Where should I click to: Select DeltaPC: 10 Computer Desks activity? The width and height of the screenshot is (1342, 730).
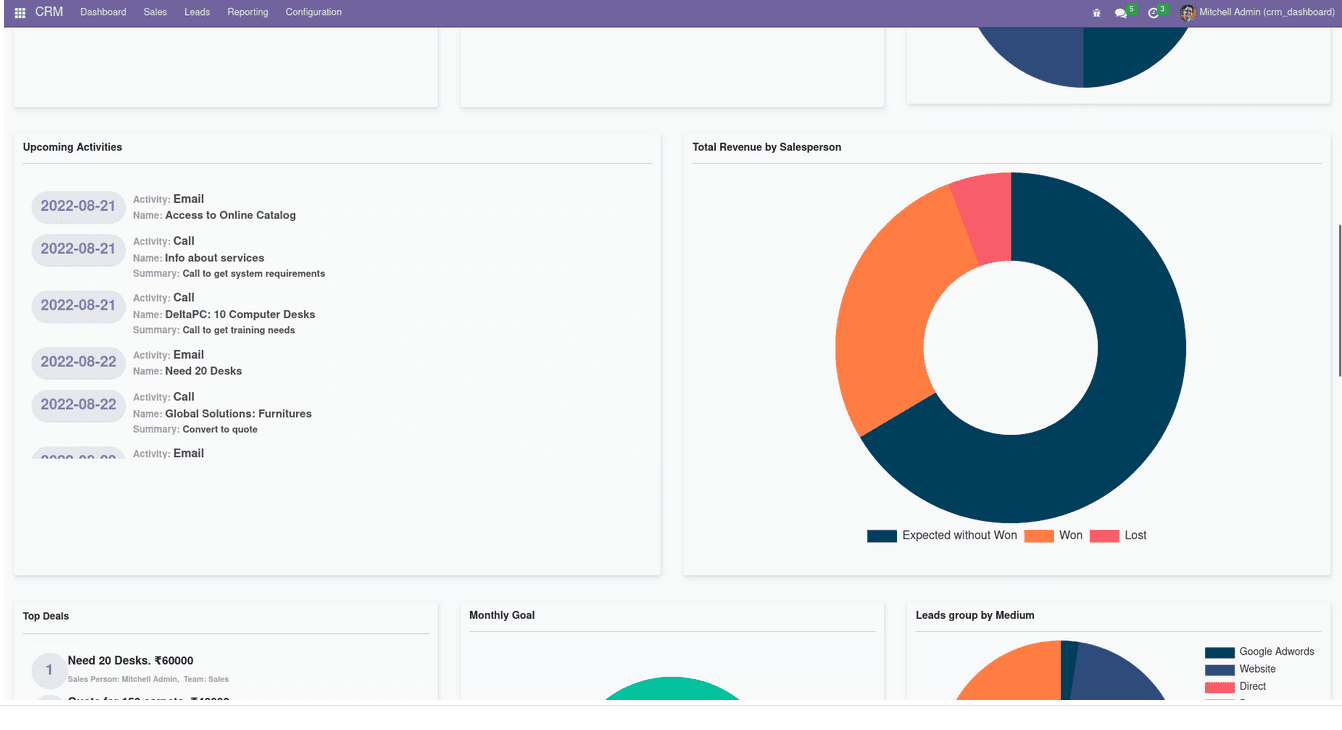(x=240, y=314)
